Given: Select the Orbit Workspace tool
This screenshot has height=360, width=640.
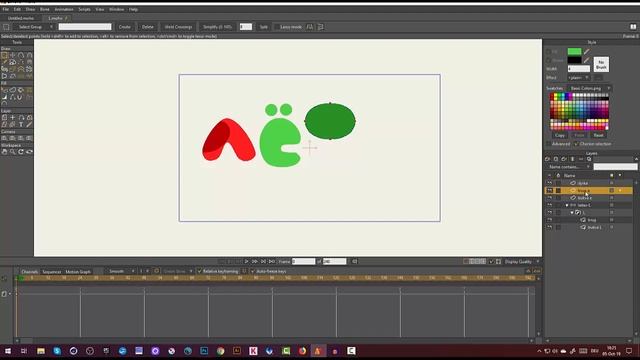Looking at the screenshot, I should click(29, 152).
